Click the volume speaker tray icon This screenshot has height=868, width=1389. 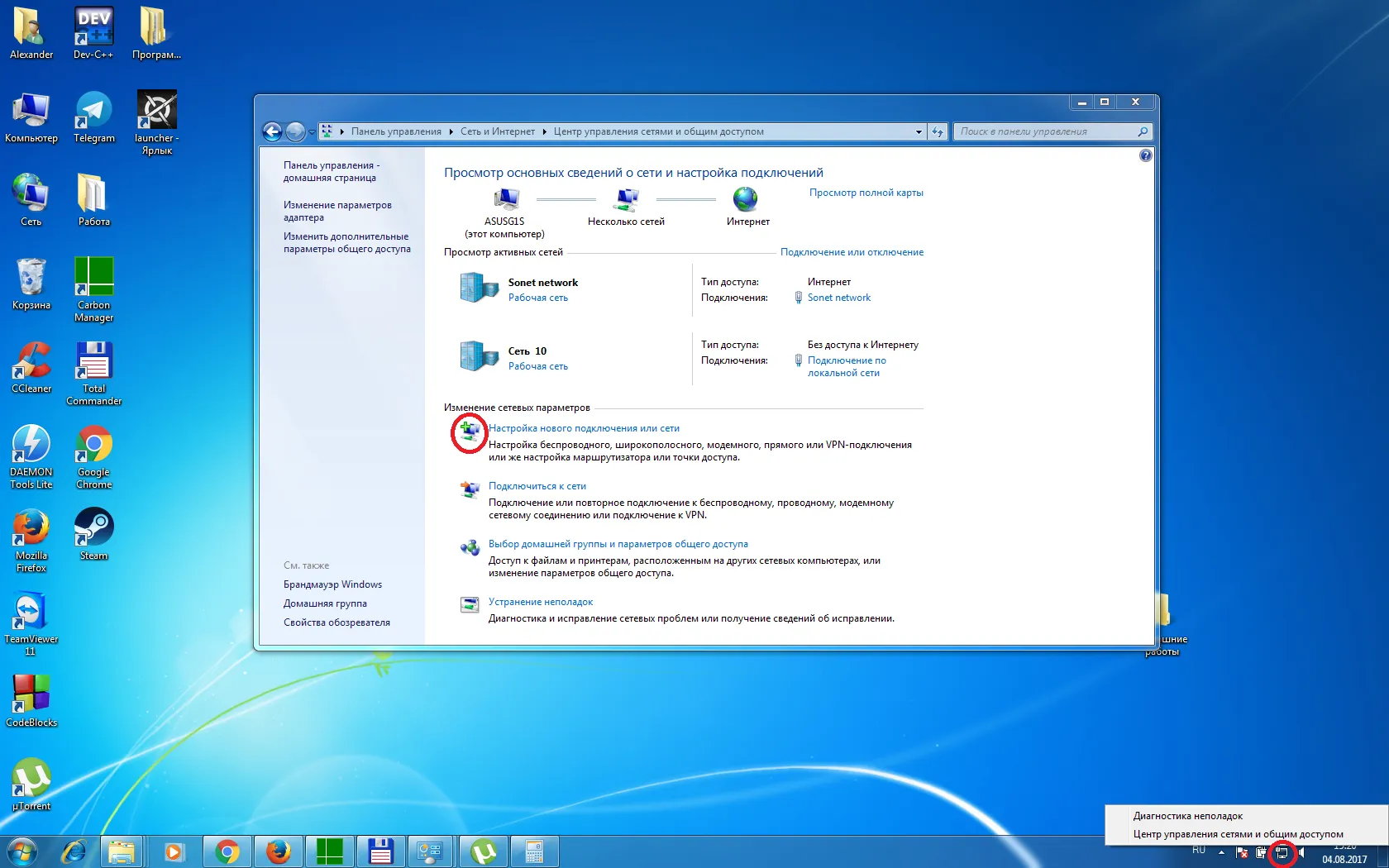pos(1302,852)
